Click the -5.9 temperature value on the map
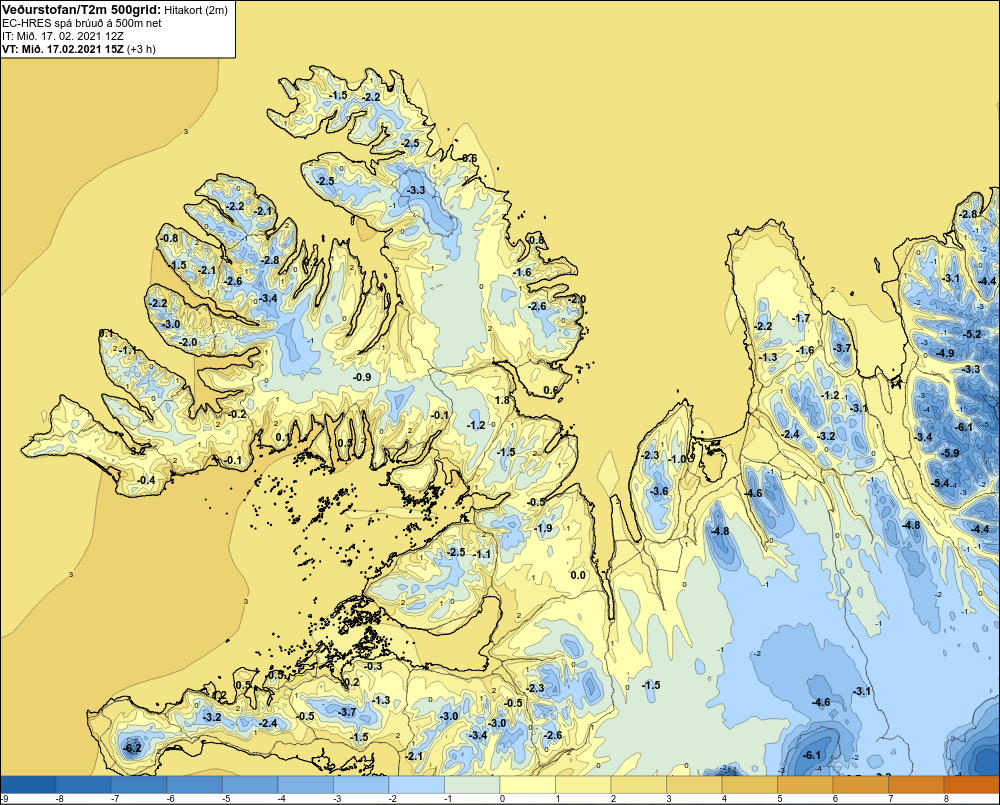The width and height of the screenshot is (1000, 805). coord(950,453)
